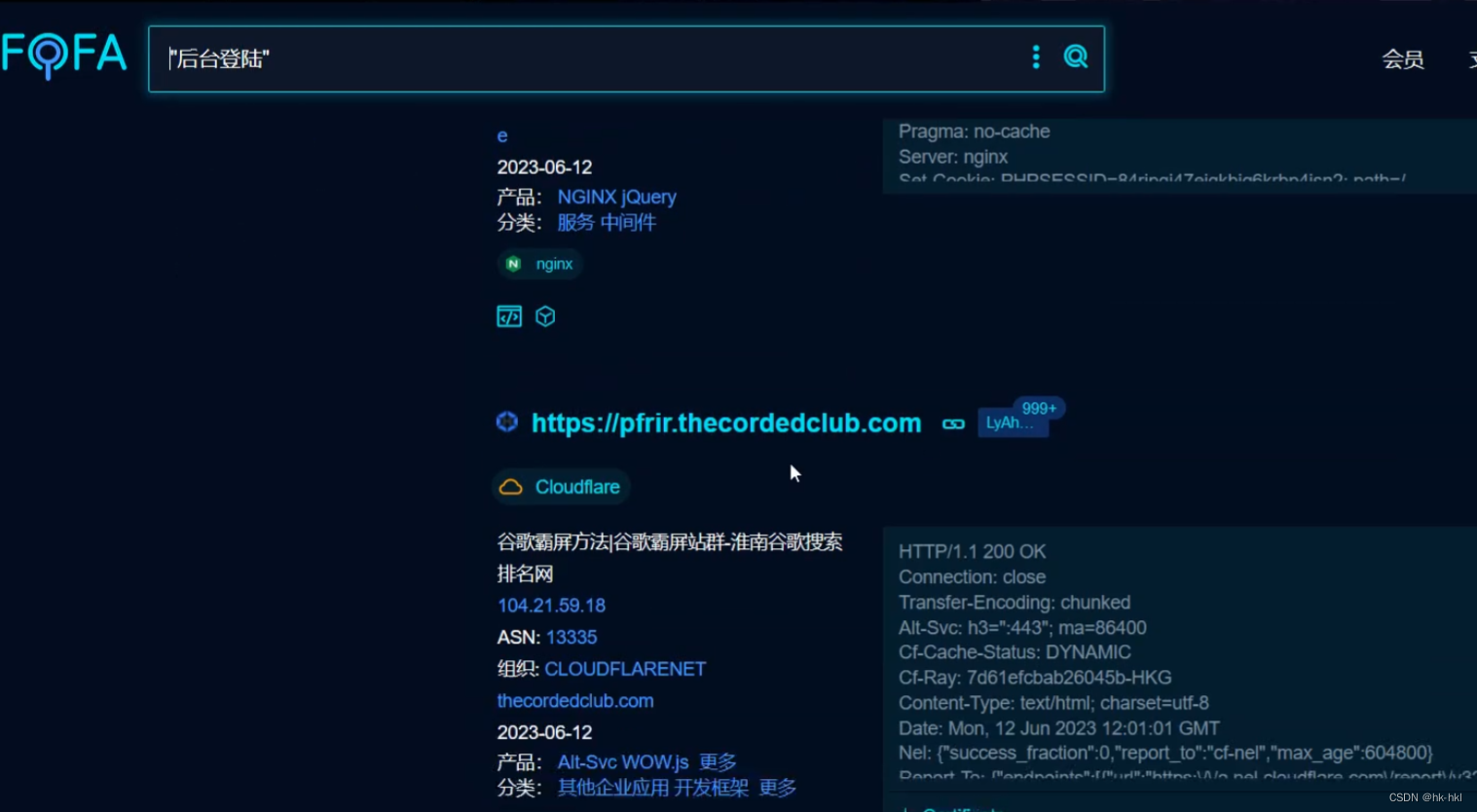Open the NGINX product link
This screenshot has width=1477, height=812.
[587, 197]
